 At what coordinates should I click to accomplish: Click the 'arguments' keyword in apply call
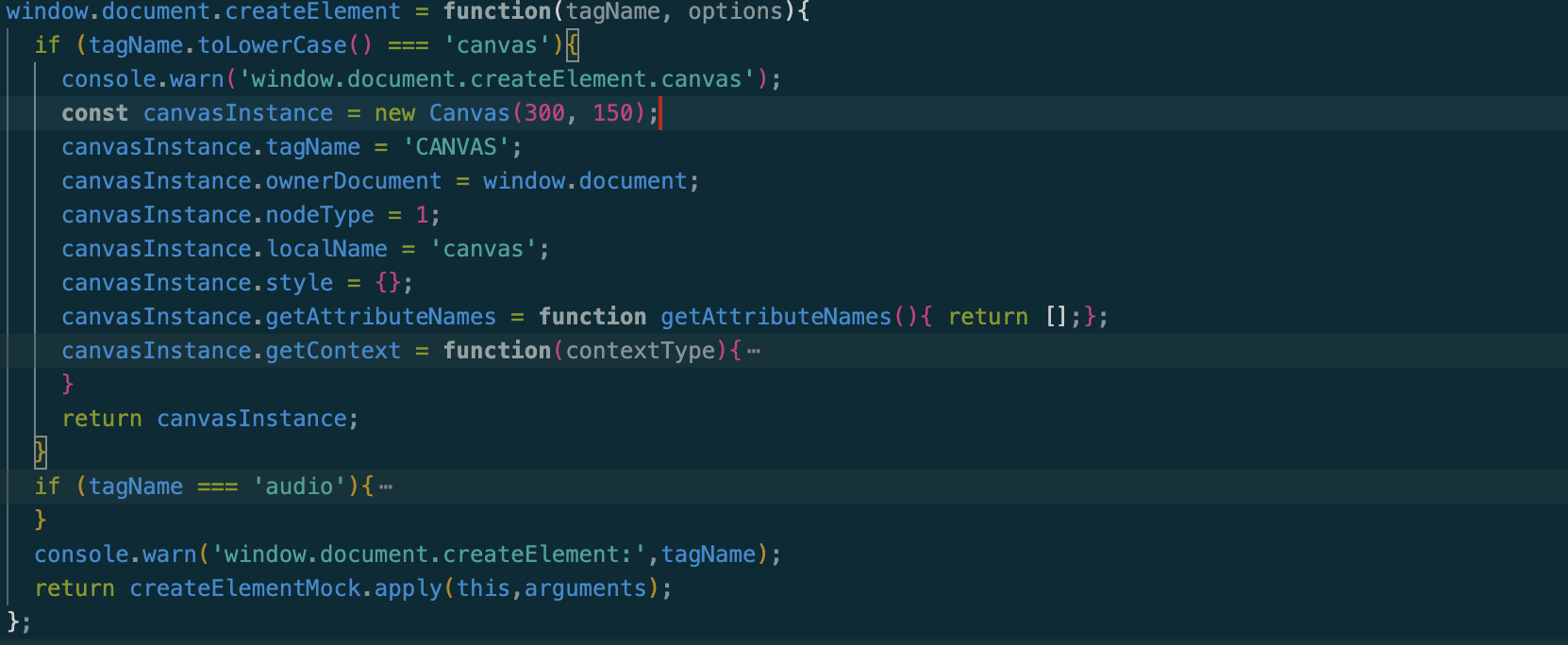pos(585,588)
